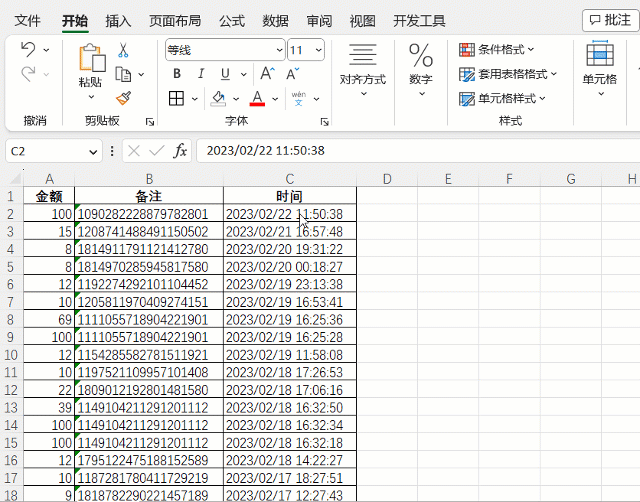Click the Undo arrow icon

28,49
